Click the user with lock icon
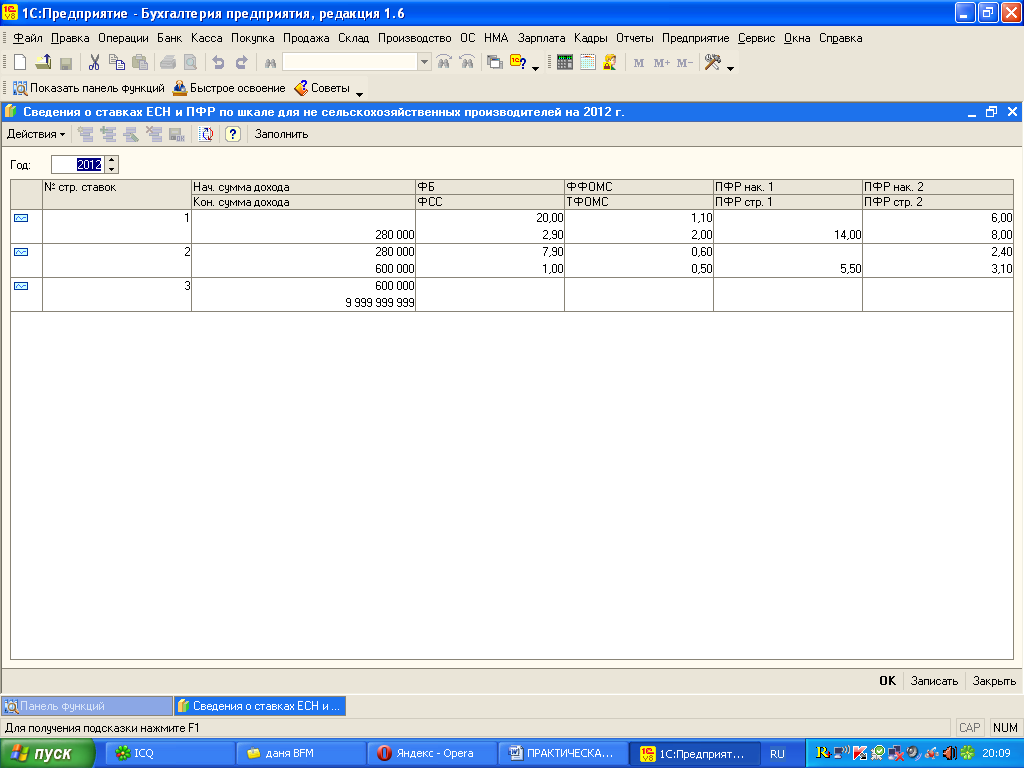 610,63
